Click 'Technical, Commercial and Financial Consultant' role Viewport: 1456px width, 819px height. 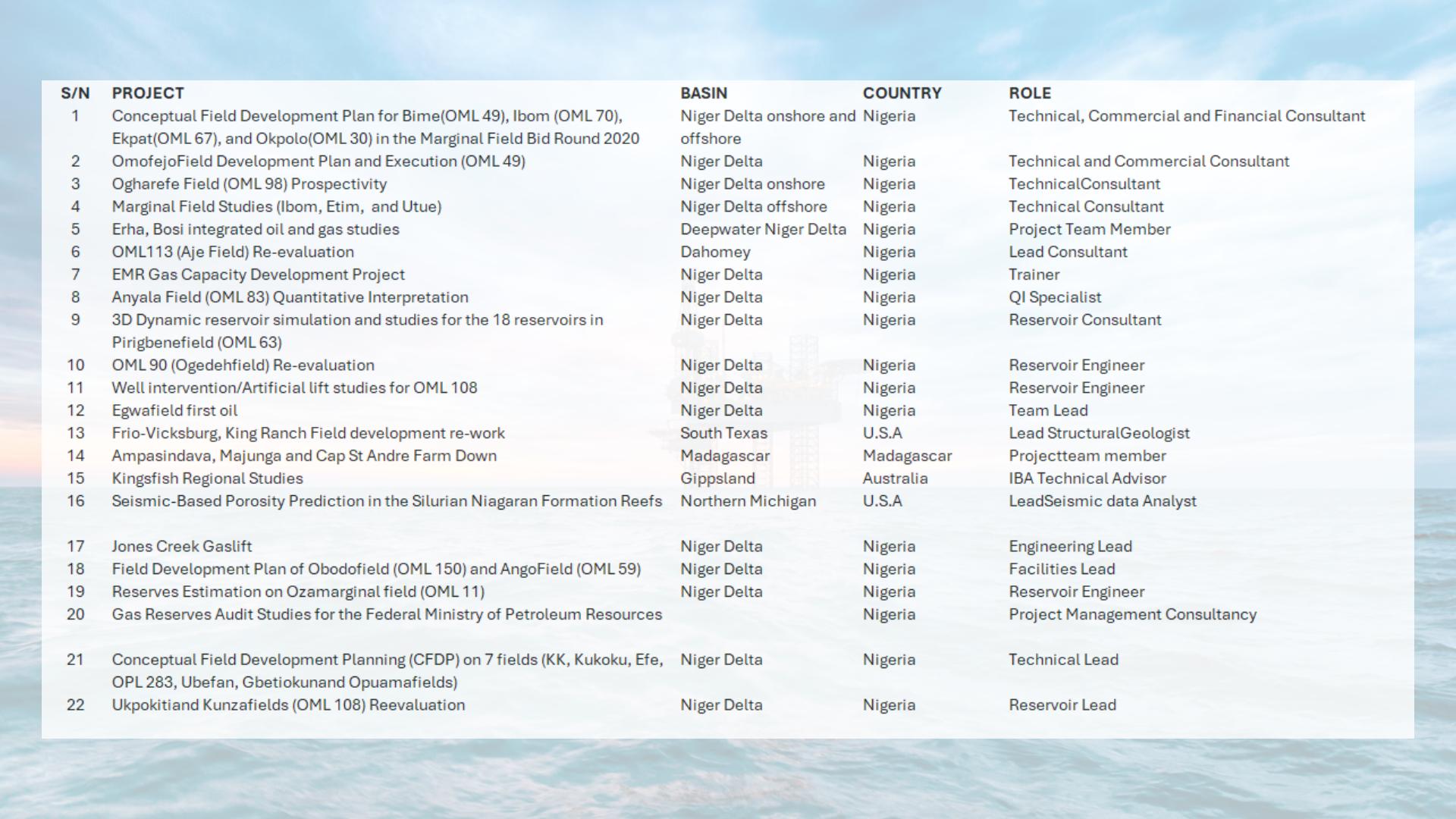pyautogui.click(x=1187, y=116)
